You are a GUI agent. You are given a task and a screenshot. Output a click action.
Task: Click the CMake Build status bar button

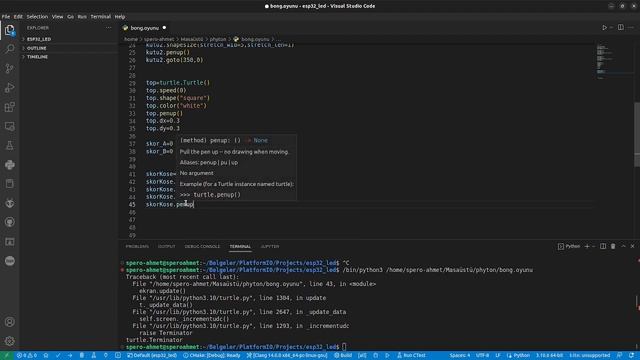click(343, 356)
